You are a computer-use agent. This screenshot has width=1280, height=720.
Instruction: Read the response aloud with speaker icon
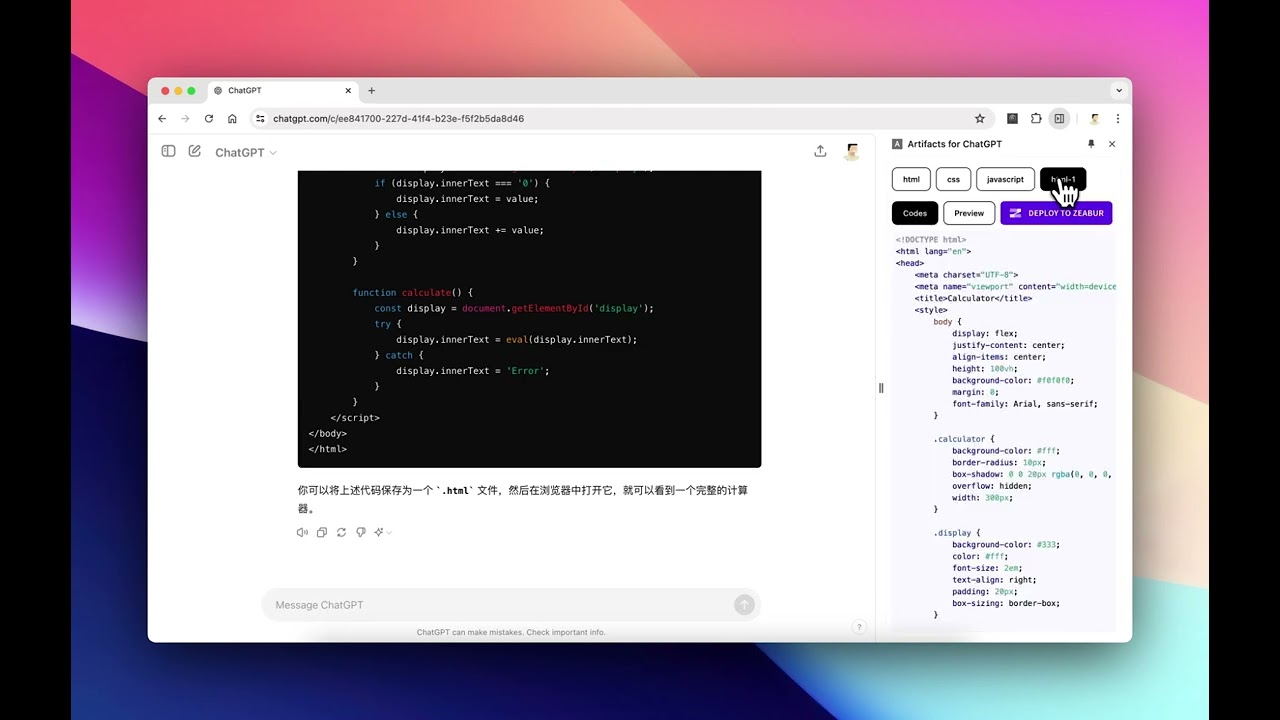(302, 532)
